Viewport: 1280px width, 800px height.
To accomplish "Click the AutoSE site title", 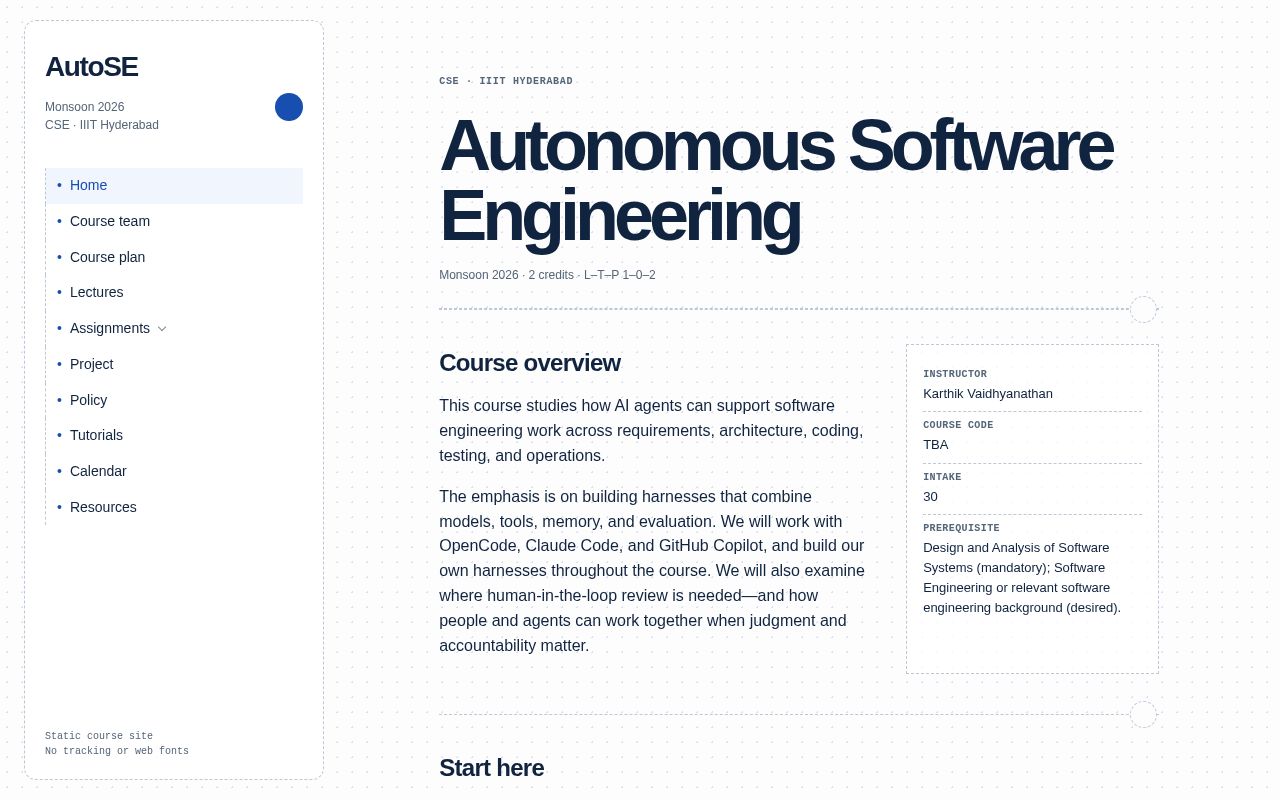I will 91,67.
